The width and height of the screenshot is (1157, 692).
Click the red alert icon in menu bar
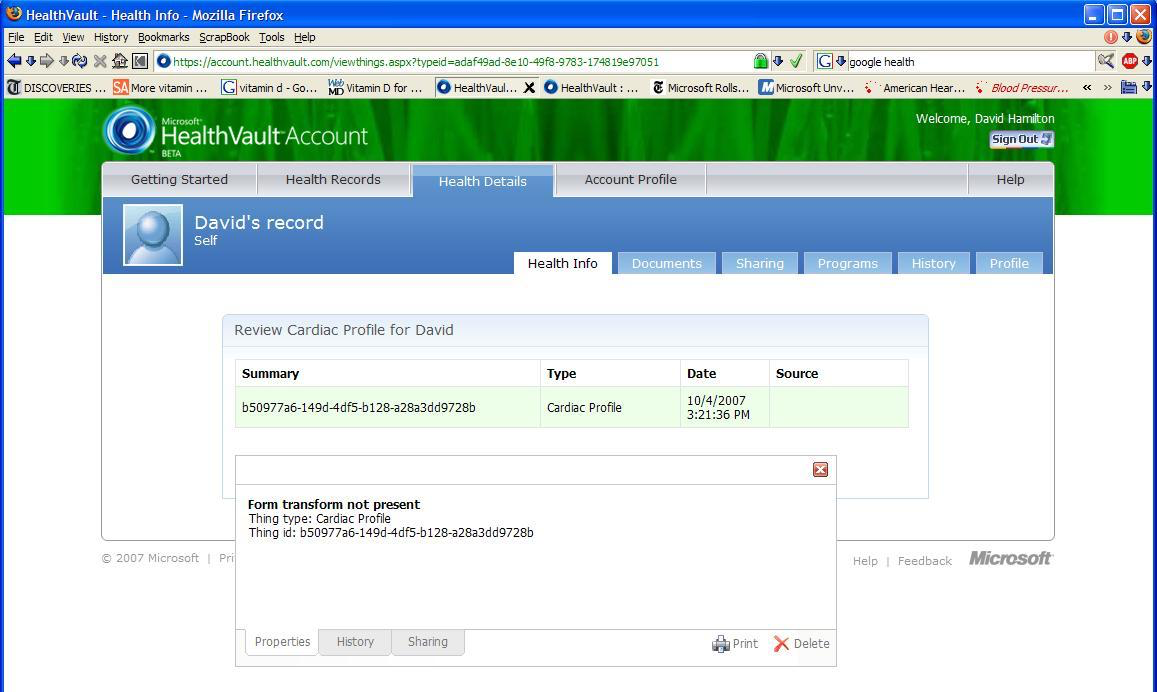coord(1111,37)
